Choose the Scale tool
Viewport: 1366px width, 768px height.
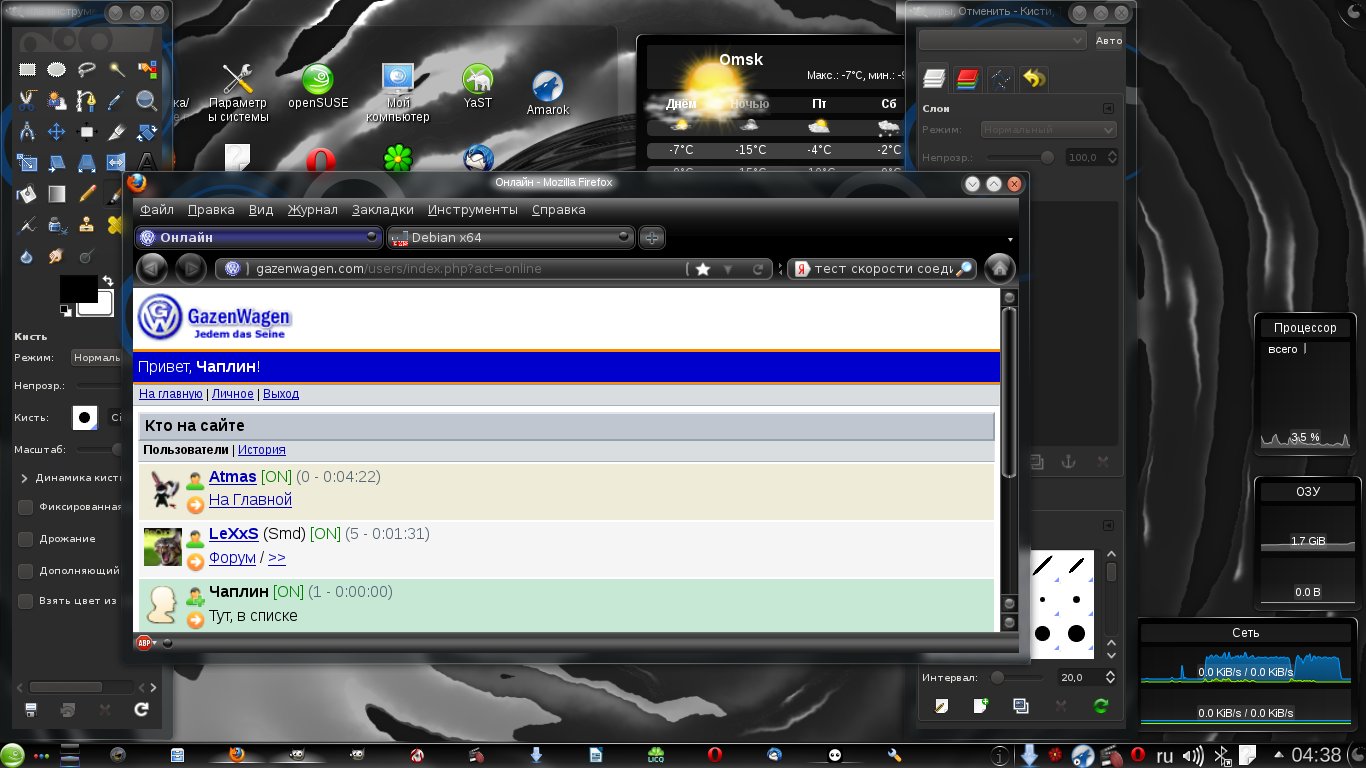pyautogui.click(x=27, y=162)
